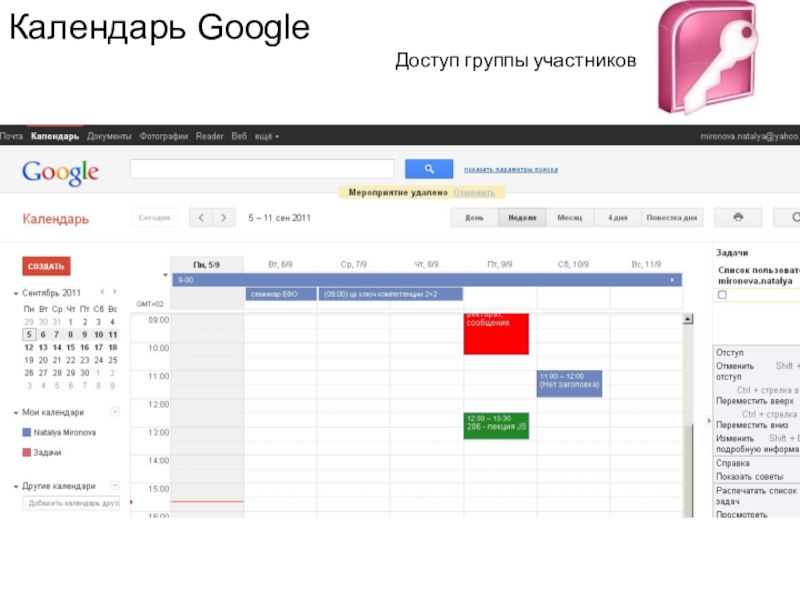Open цк ключ компетенции 2+2 event

click(390, 294)
